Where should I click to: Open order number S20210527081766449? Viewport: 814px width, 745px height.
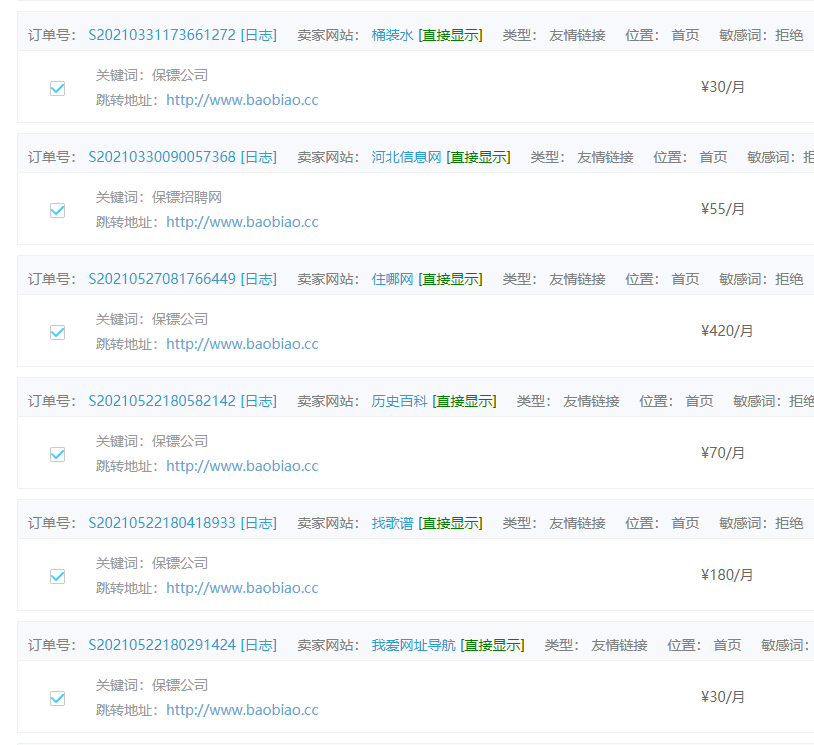click(162, 279)
